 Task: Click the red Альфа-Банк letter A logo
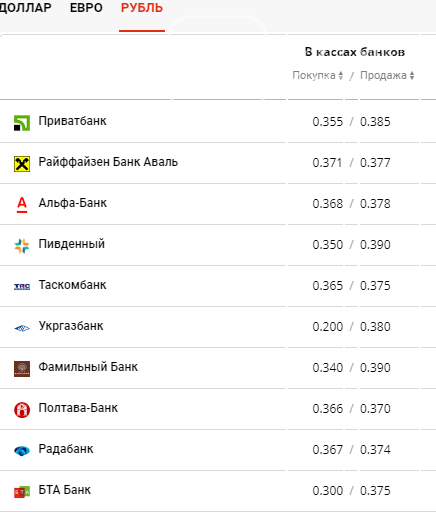22,205
